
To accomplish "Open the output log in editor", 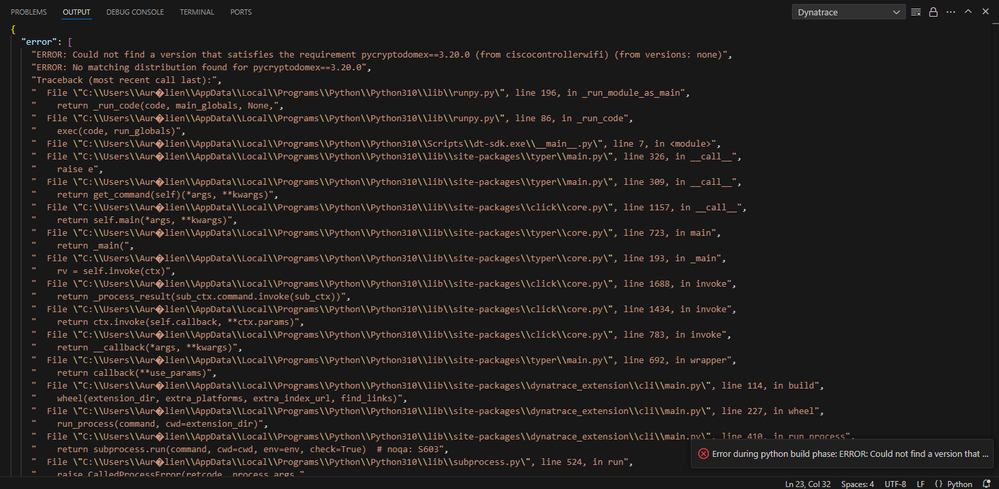I will click(x=917, y=12).
